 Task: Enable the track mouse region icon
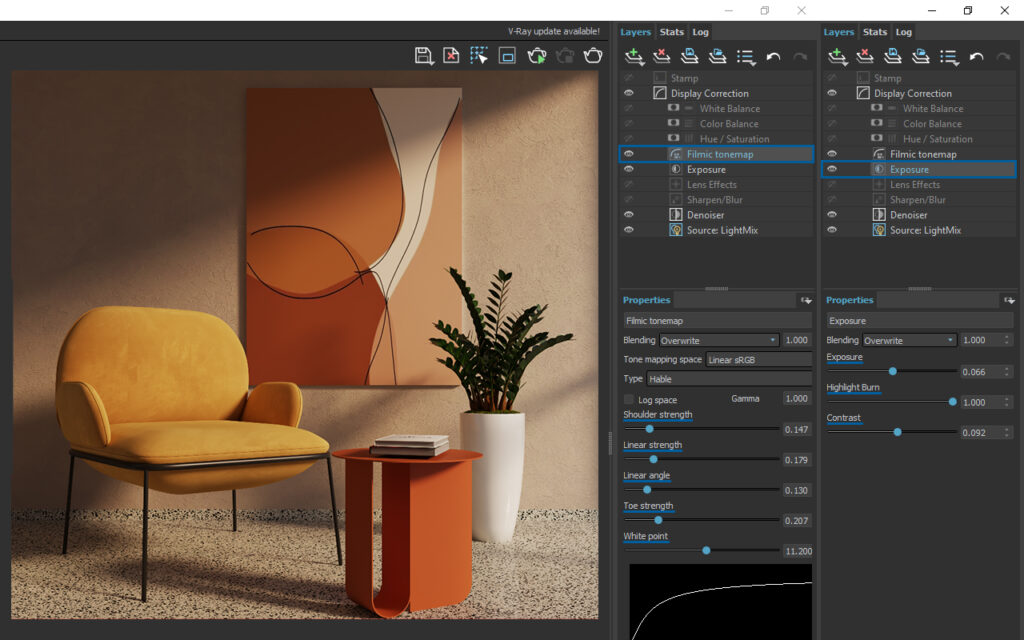point(479,56)
